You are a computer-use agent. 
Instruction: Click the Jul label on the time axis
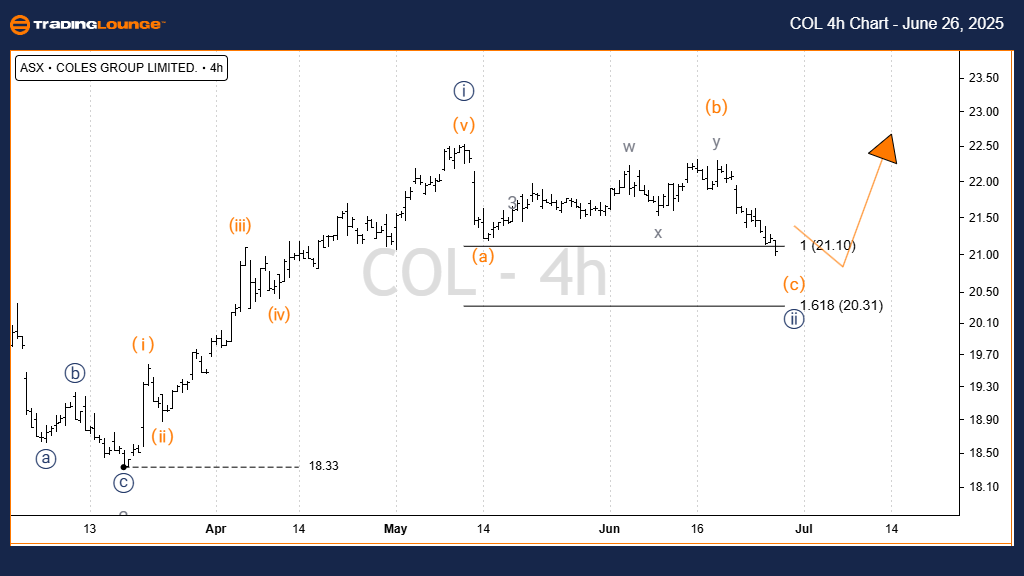coord(802,528)
